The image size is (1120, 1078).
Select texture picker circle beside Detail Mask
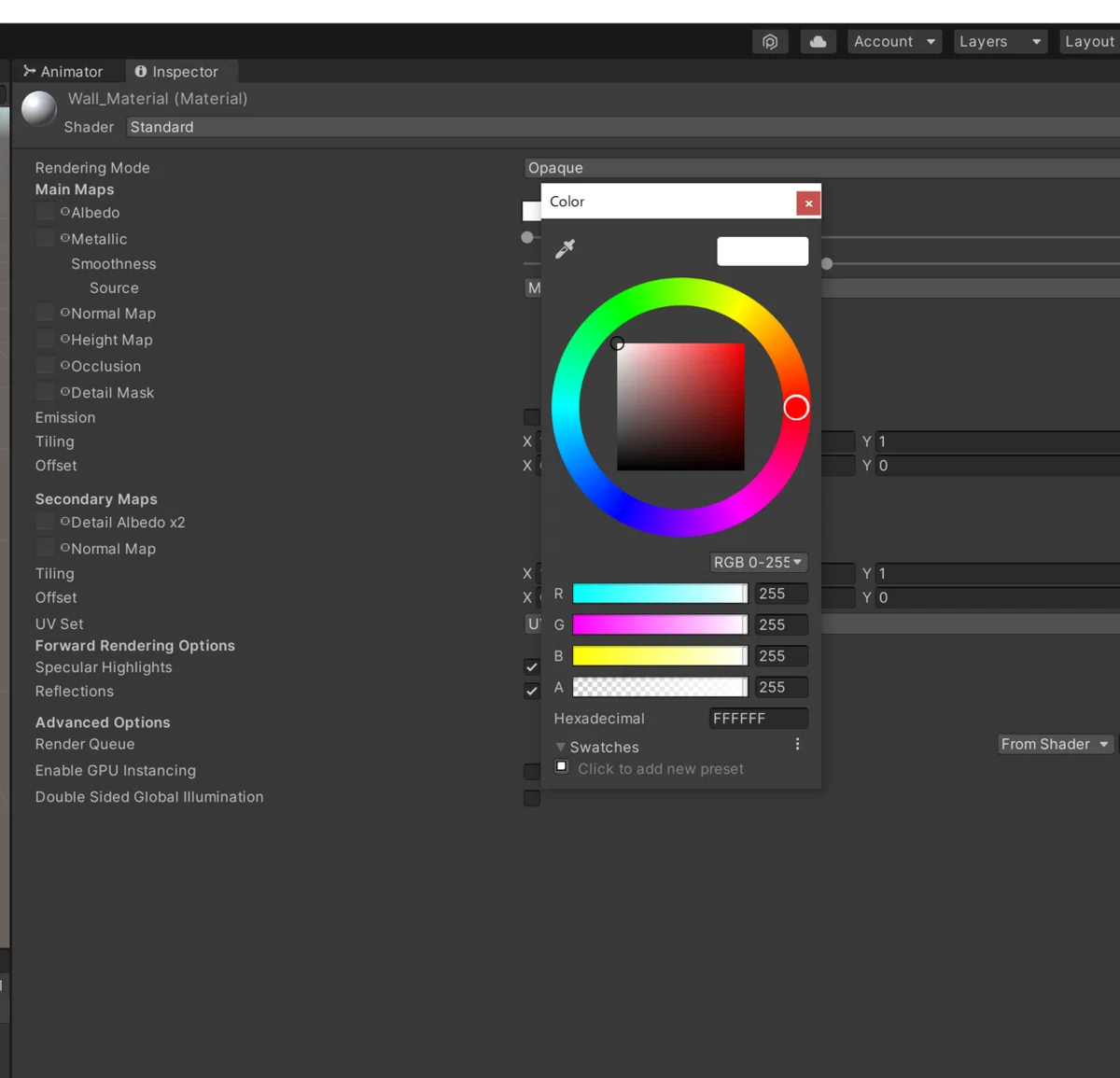coord(65,391)
